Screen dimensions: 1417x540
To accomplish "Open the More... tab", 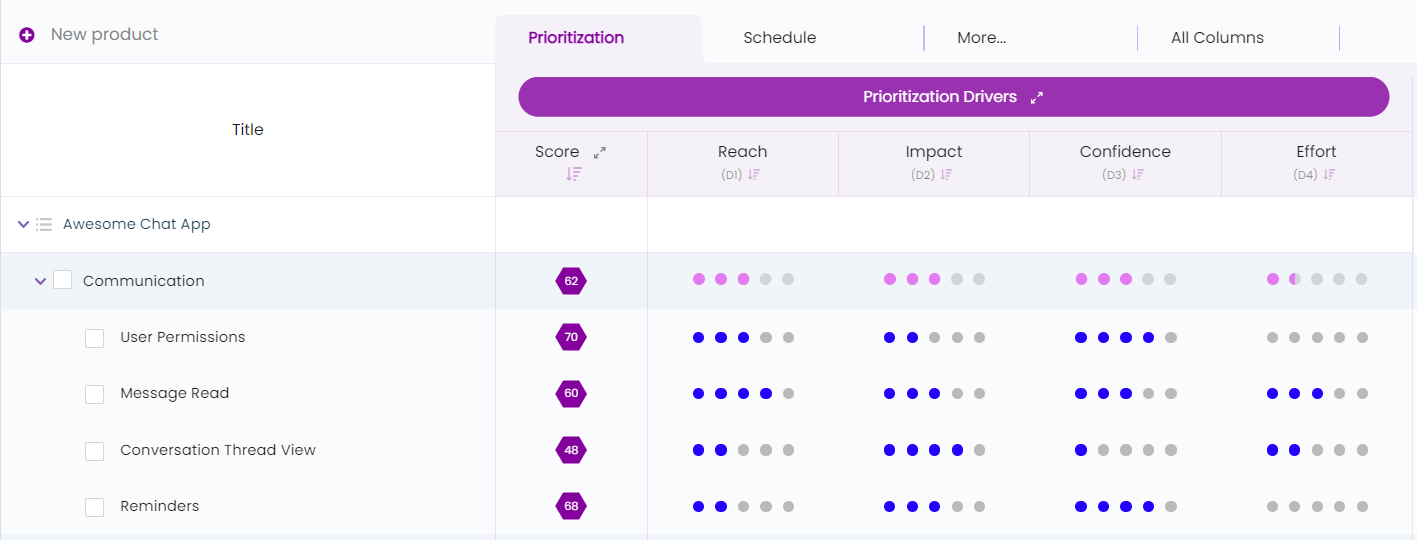I will (x=981, y=38).
